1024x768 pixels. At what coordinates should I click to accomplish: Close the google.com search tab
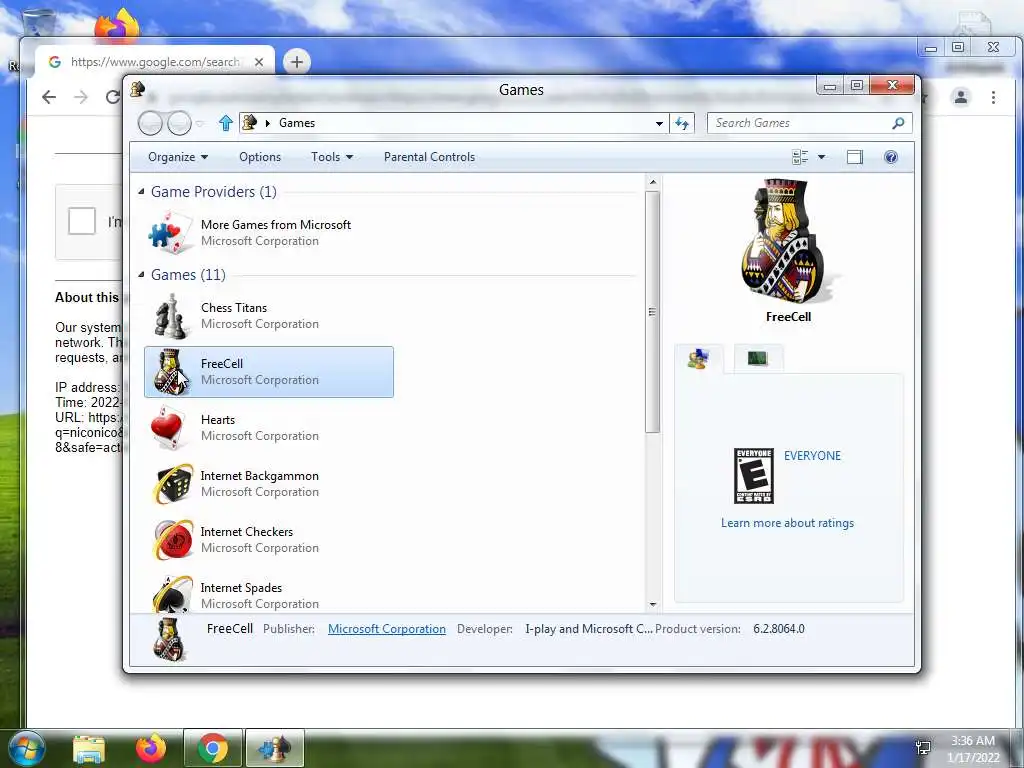click(259, 62)
